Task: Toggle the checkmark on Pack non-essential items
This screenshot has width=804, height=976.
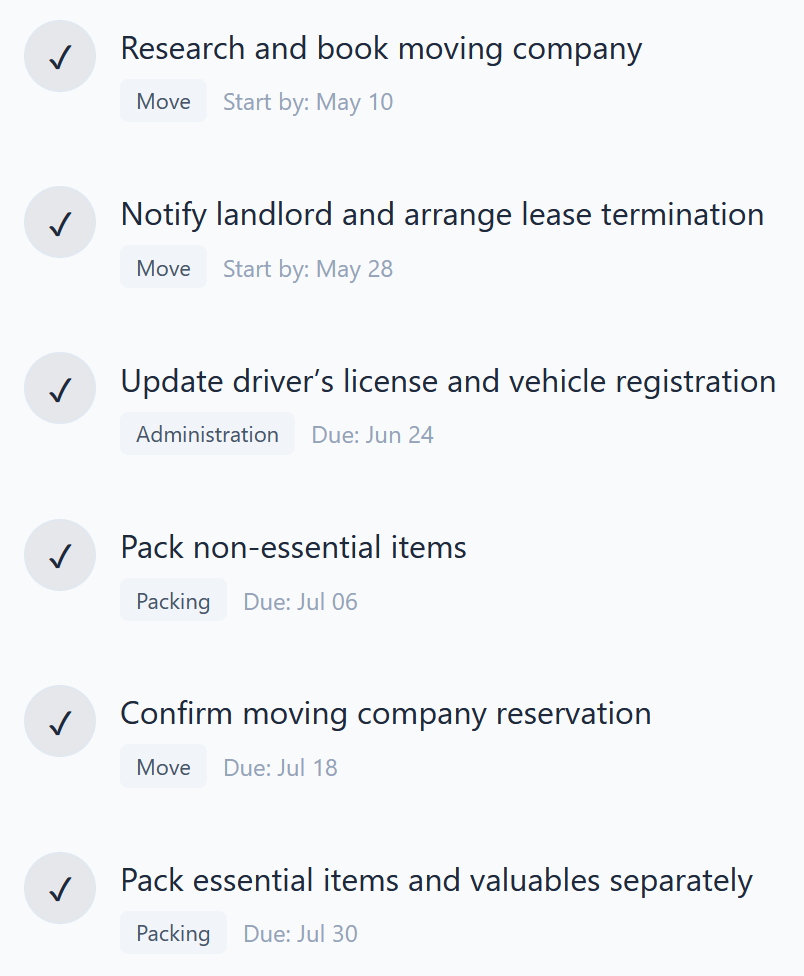Action: pyautogui.click(x=59, y=554)
